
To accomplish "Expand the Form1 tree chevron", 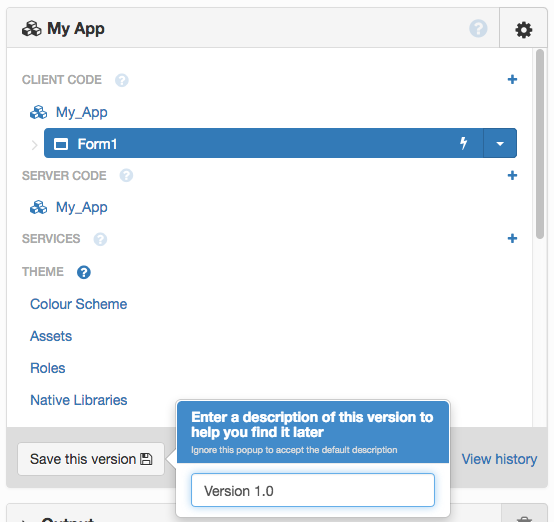I will coord(34,145).
